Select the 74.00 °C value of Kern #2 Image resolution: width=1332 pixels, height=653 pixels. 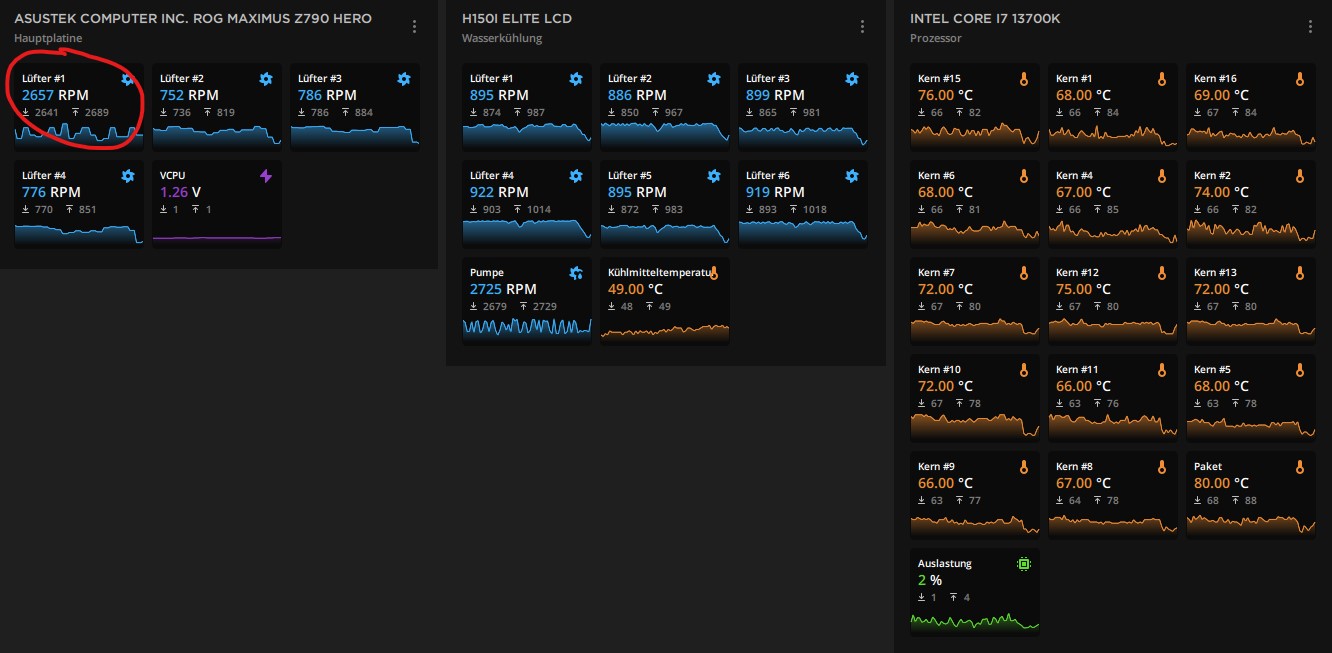[x=1221, y=192]
